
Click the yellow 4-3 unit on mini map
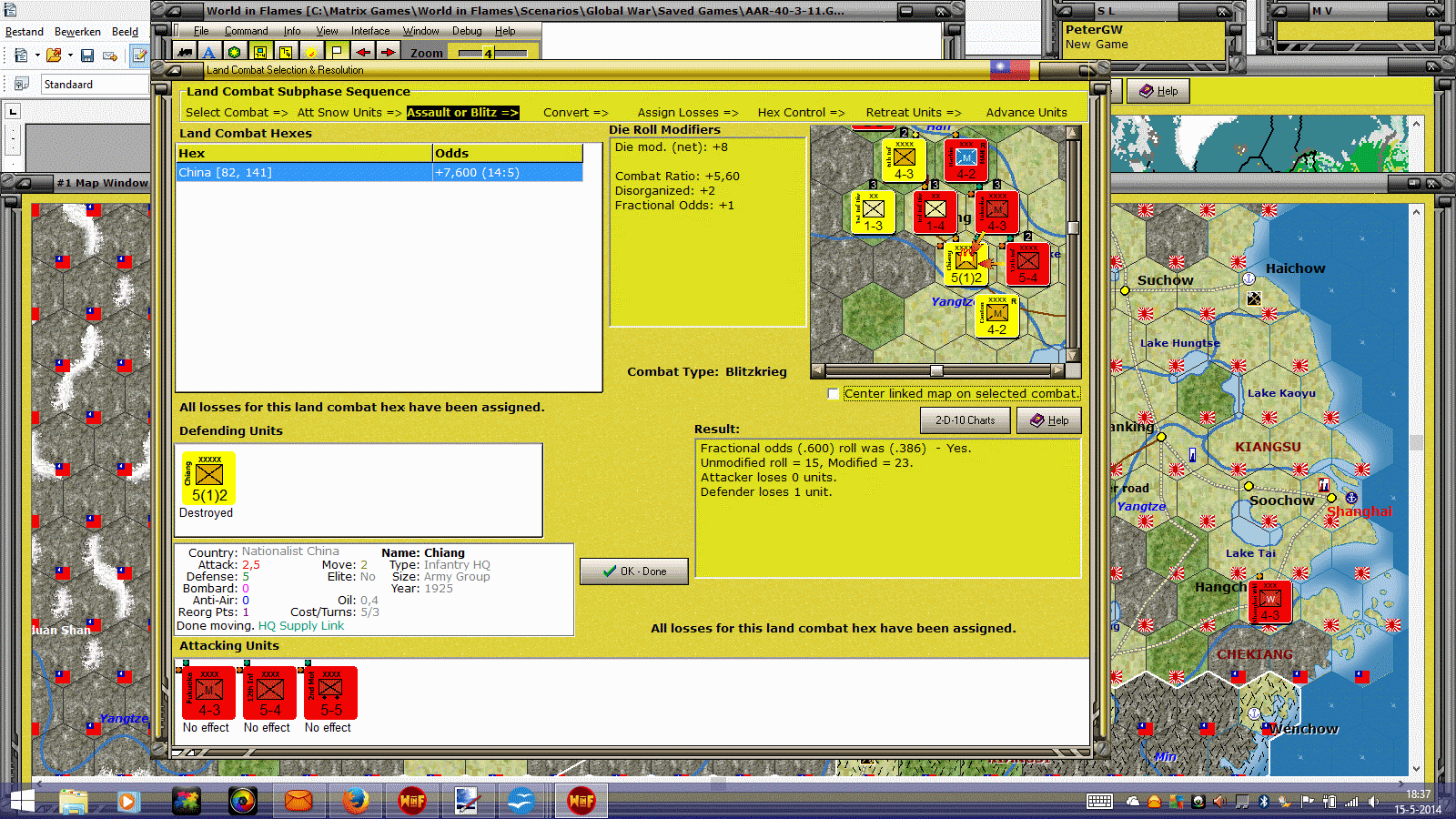[904, 160]
